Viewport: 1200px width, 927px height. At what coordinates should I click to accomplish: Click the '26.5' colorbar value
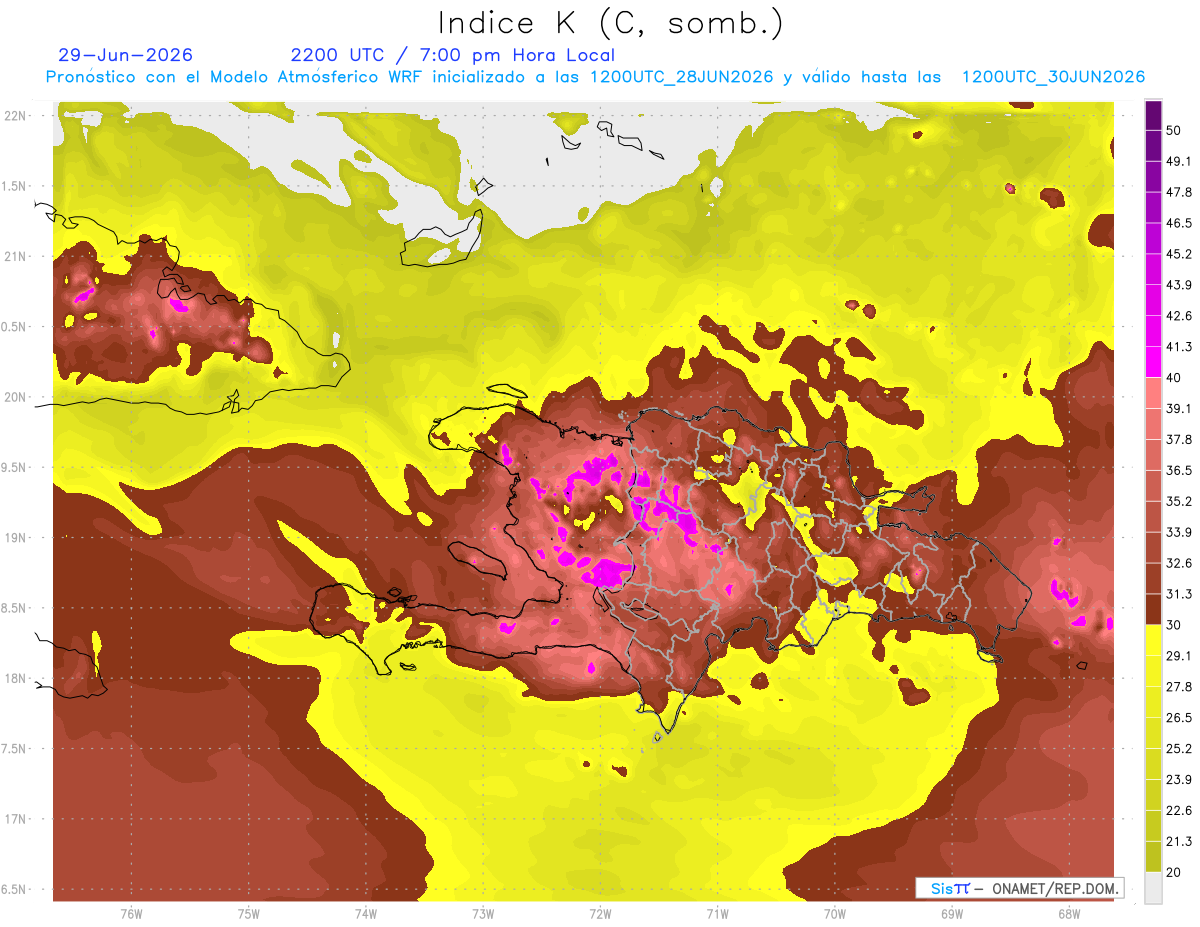[x=1179, y=717]
